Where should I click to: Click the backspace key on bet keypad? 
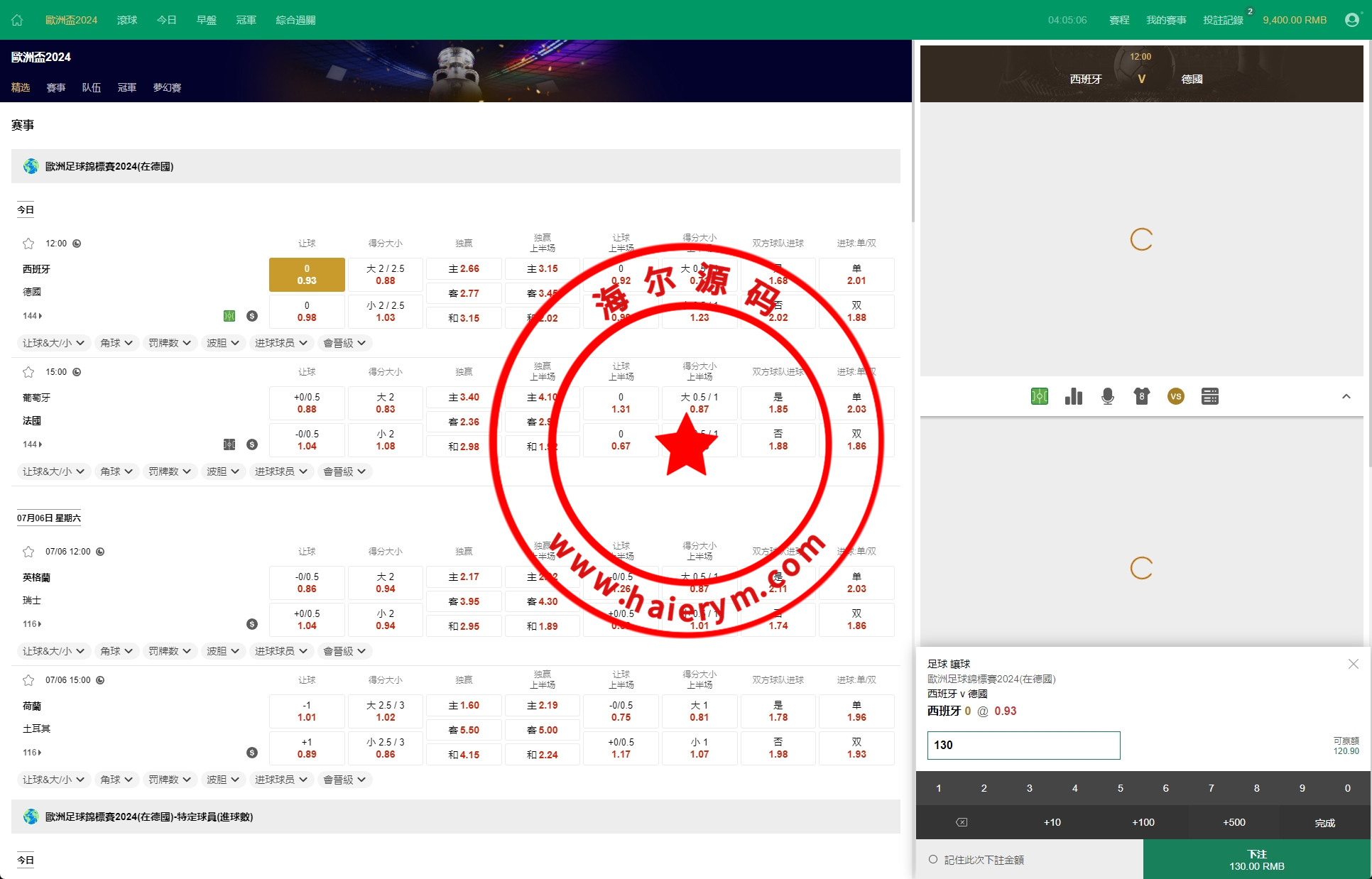click(961, 822)
